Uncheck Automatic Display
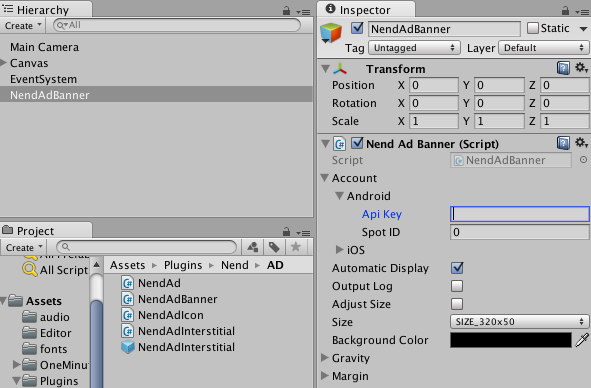Screen dimensions: 591x388 tap(457, 268)
